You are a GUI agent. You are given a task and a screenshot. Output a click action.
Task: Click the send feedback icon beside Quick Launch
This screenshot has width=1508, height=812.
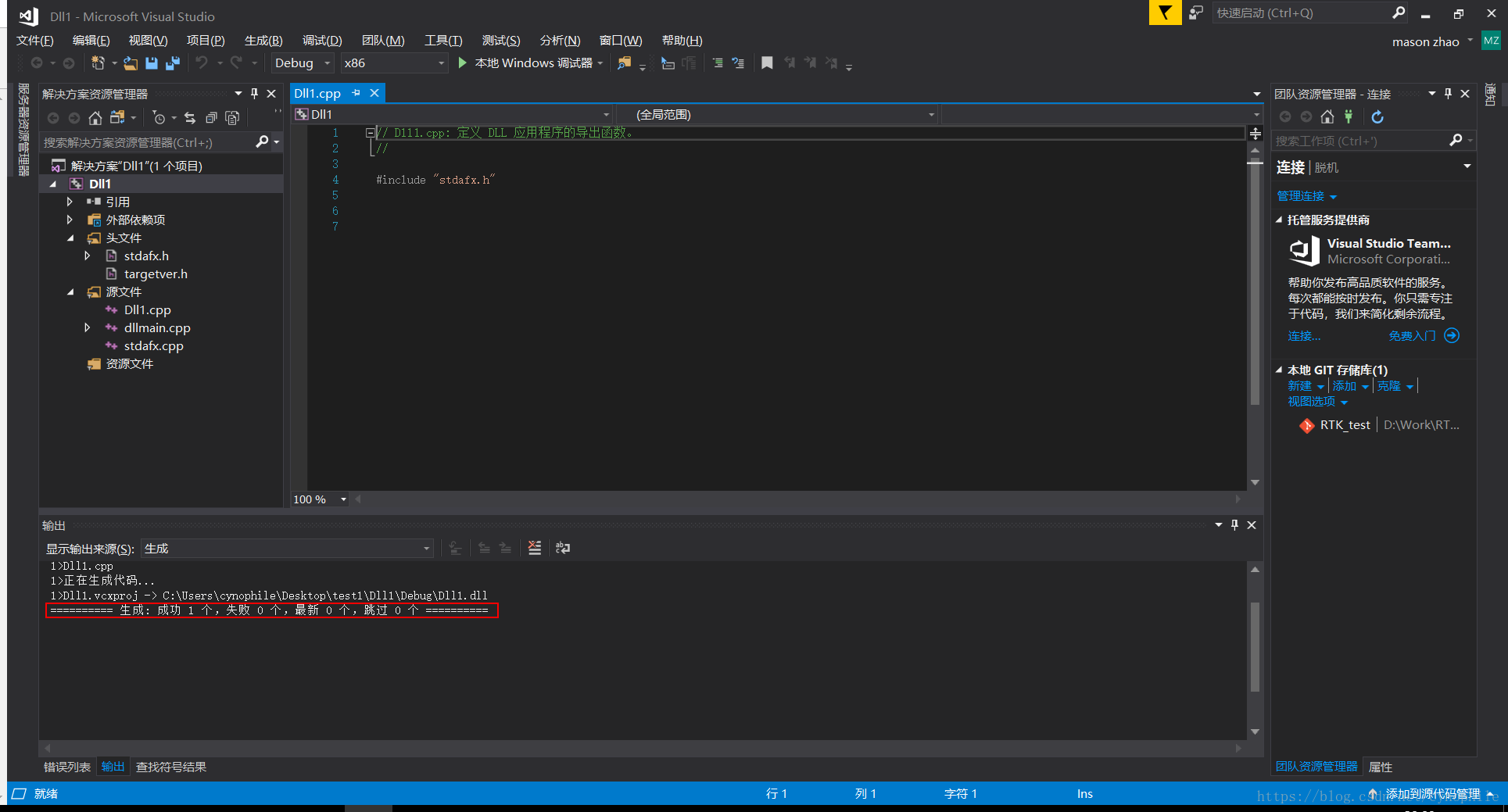pyautogui.click(x=1196, y=13)
